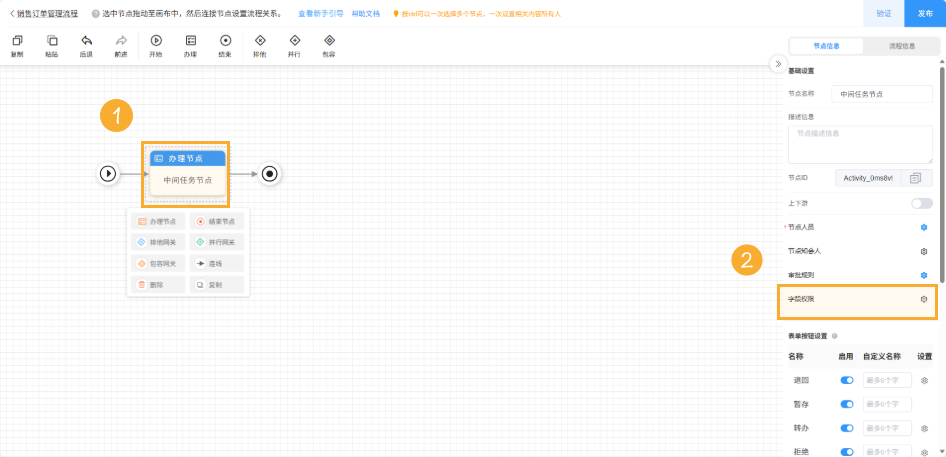Click the 前进 (redo) arrow icon
Screen dimensions: 946x457
(121, 40)
